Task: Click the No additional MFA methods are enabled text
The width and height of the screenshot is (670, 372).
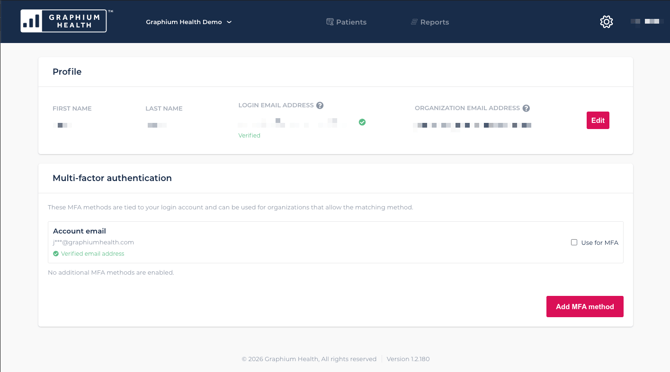Action: pyautogui.click(x=111, y=272)
